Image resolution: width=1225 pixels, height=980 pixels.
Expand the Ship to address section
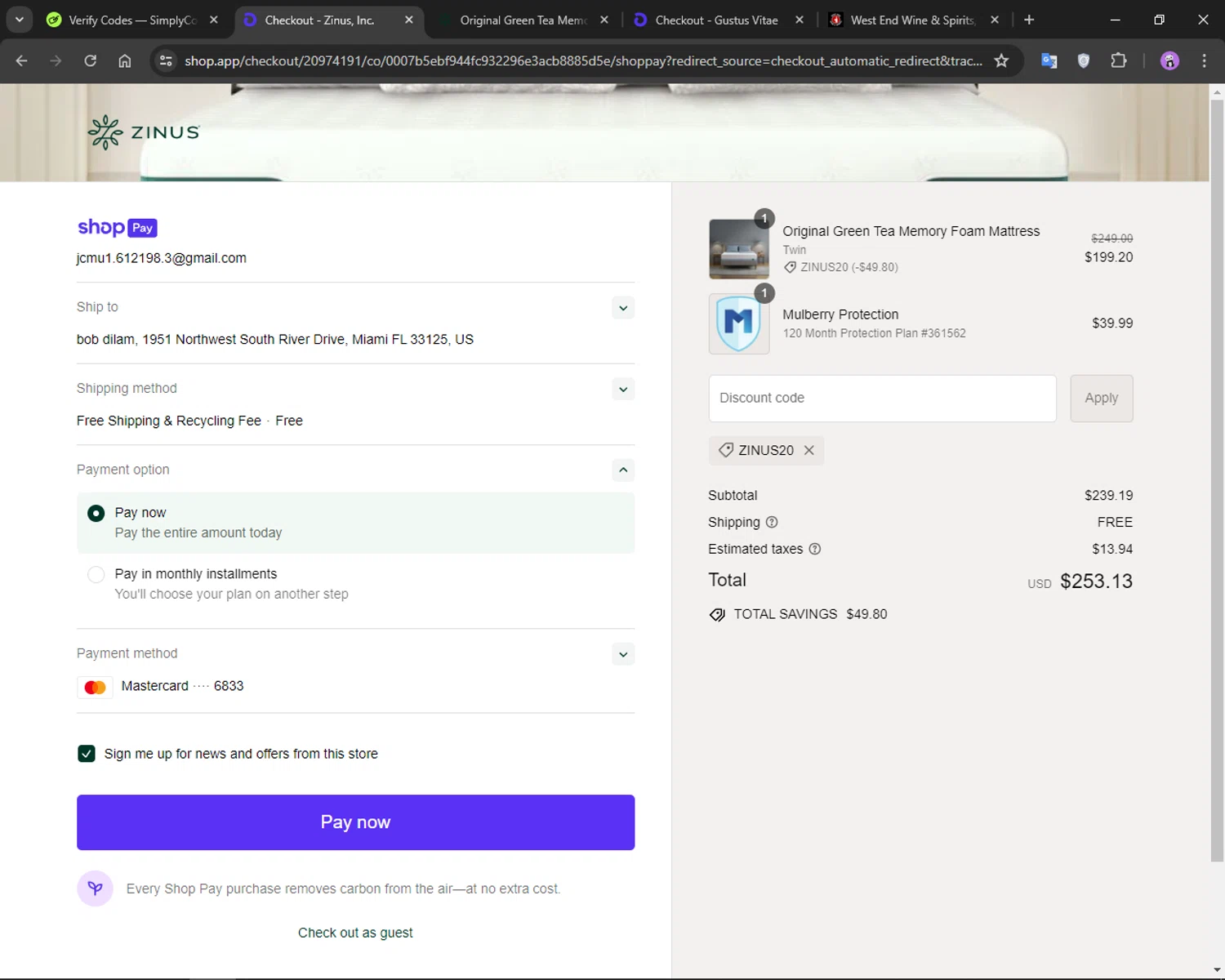click(x=622, y=308)
